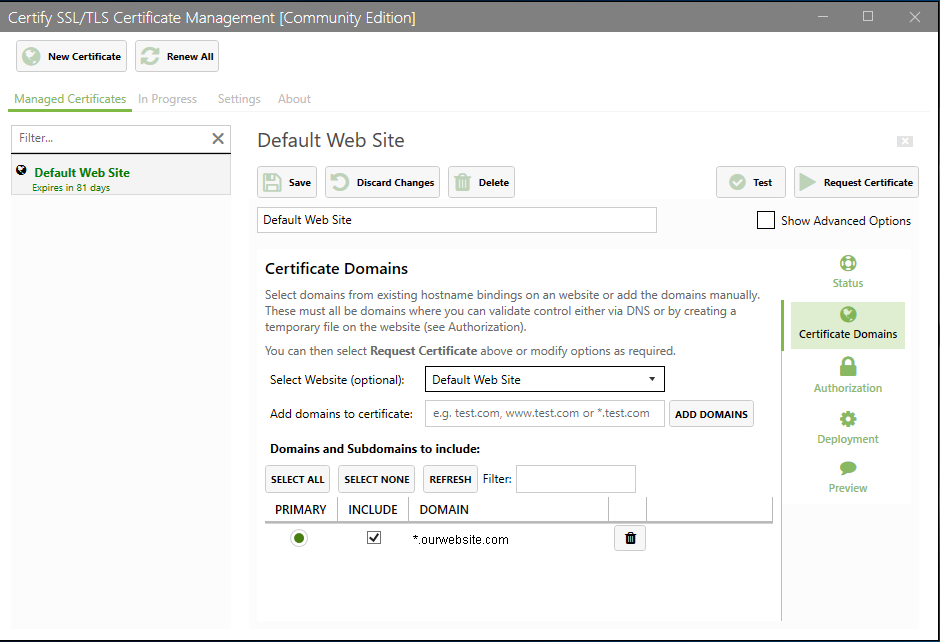Delete the managed certificate

pos(481,182)
